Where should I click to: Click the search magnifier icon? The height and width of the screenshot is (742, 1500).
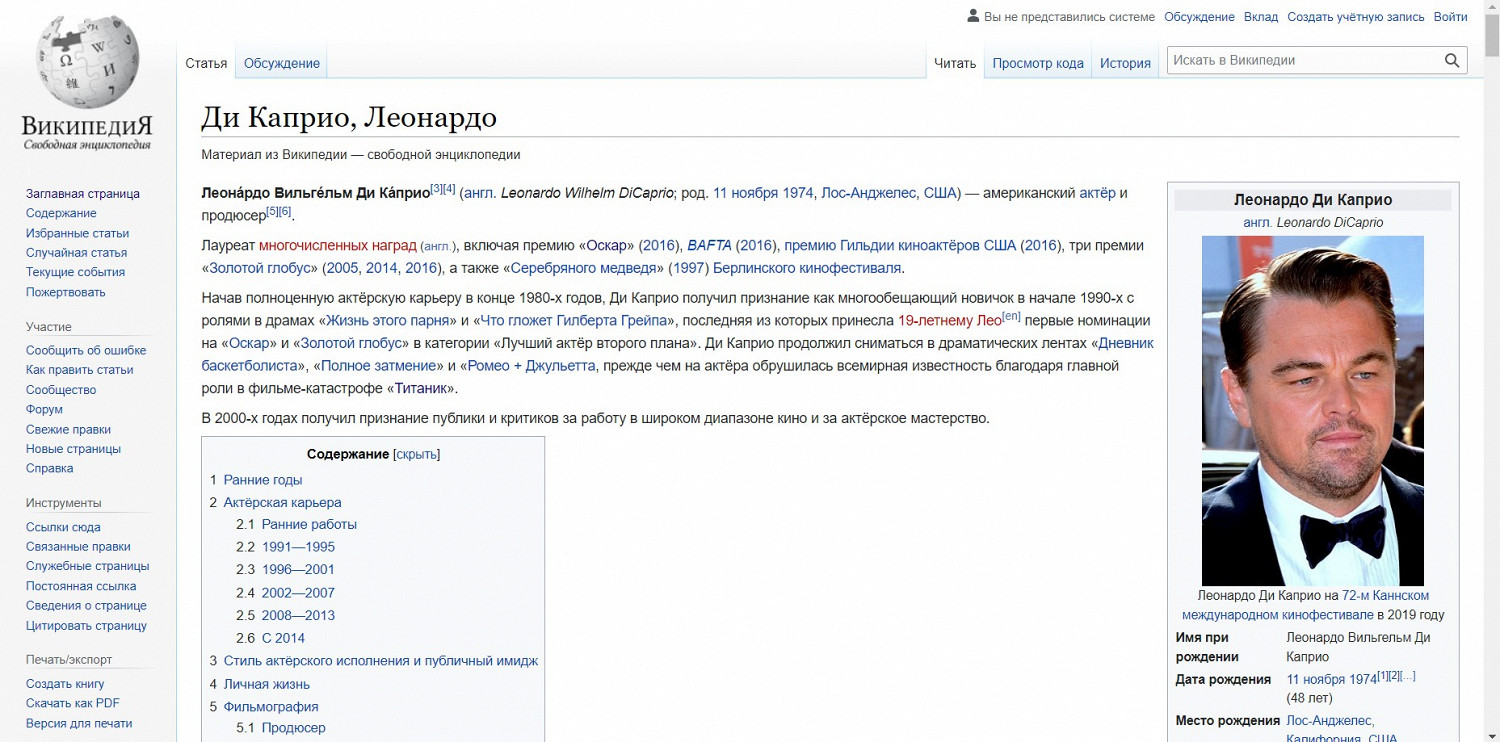pyautogui.click(x=1452, y=61)
